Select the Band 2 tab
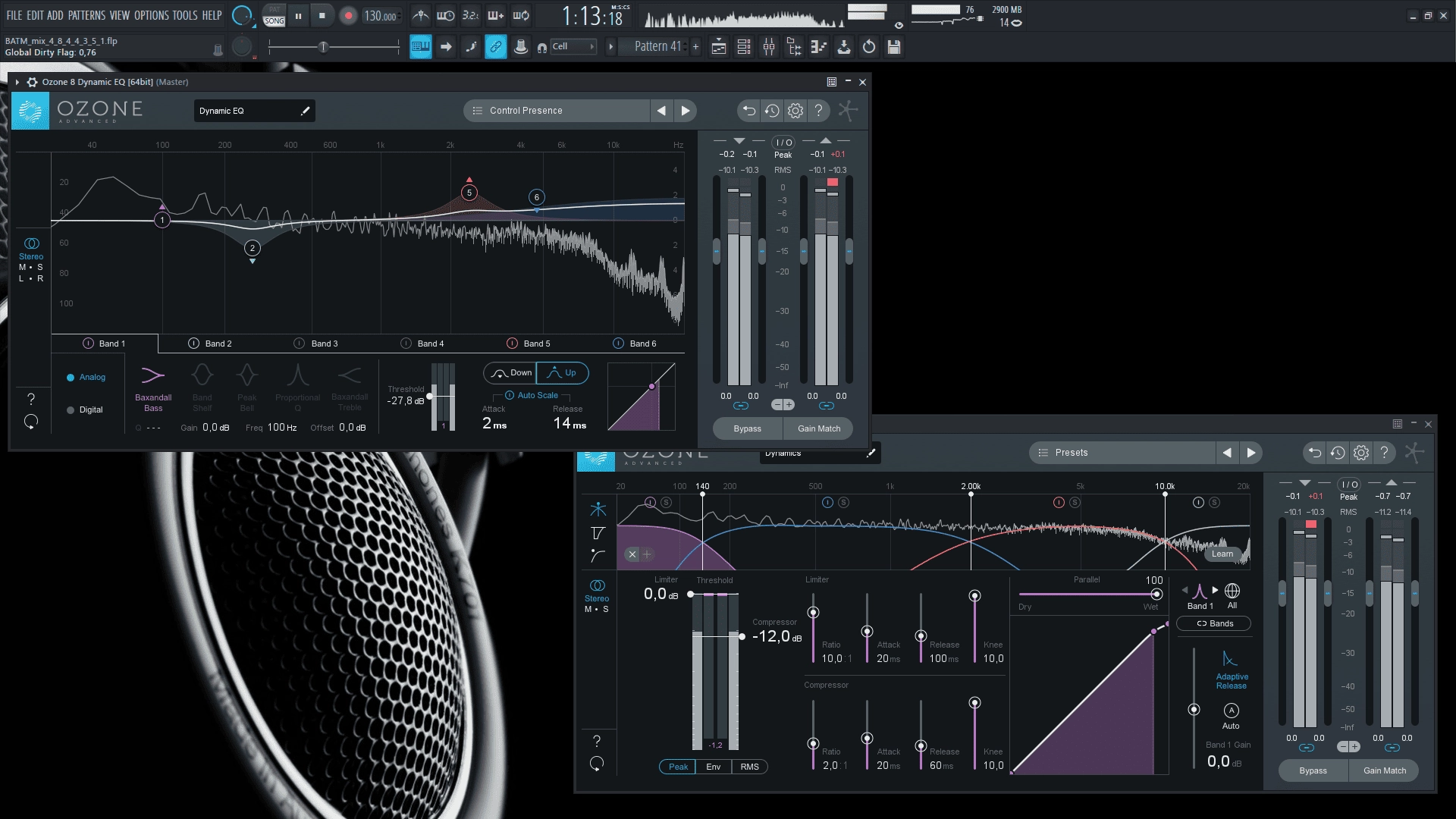 [x=211, y=344]
